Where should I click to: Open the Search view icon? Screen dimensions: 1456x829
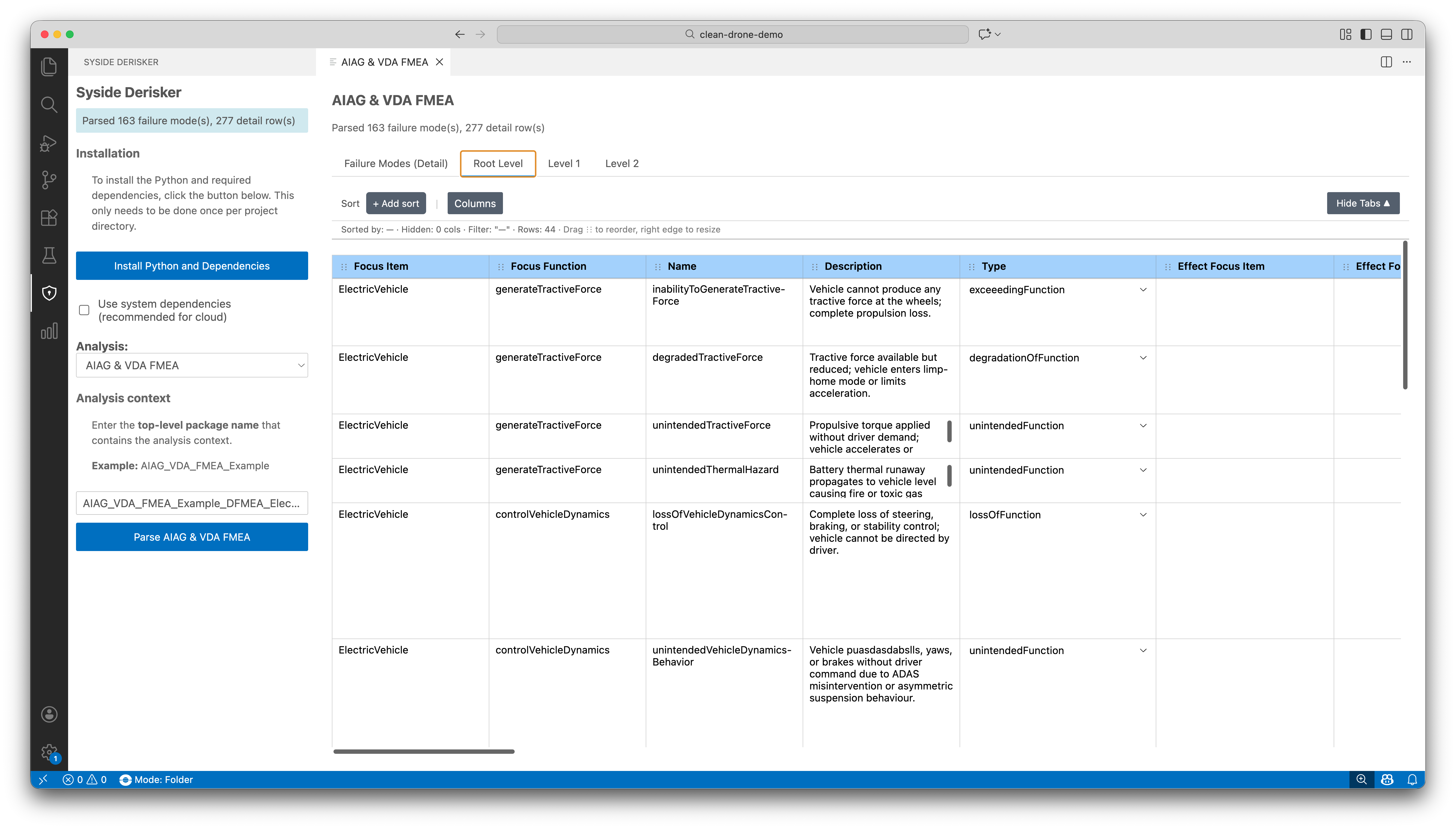point(49,104)
